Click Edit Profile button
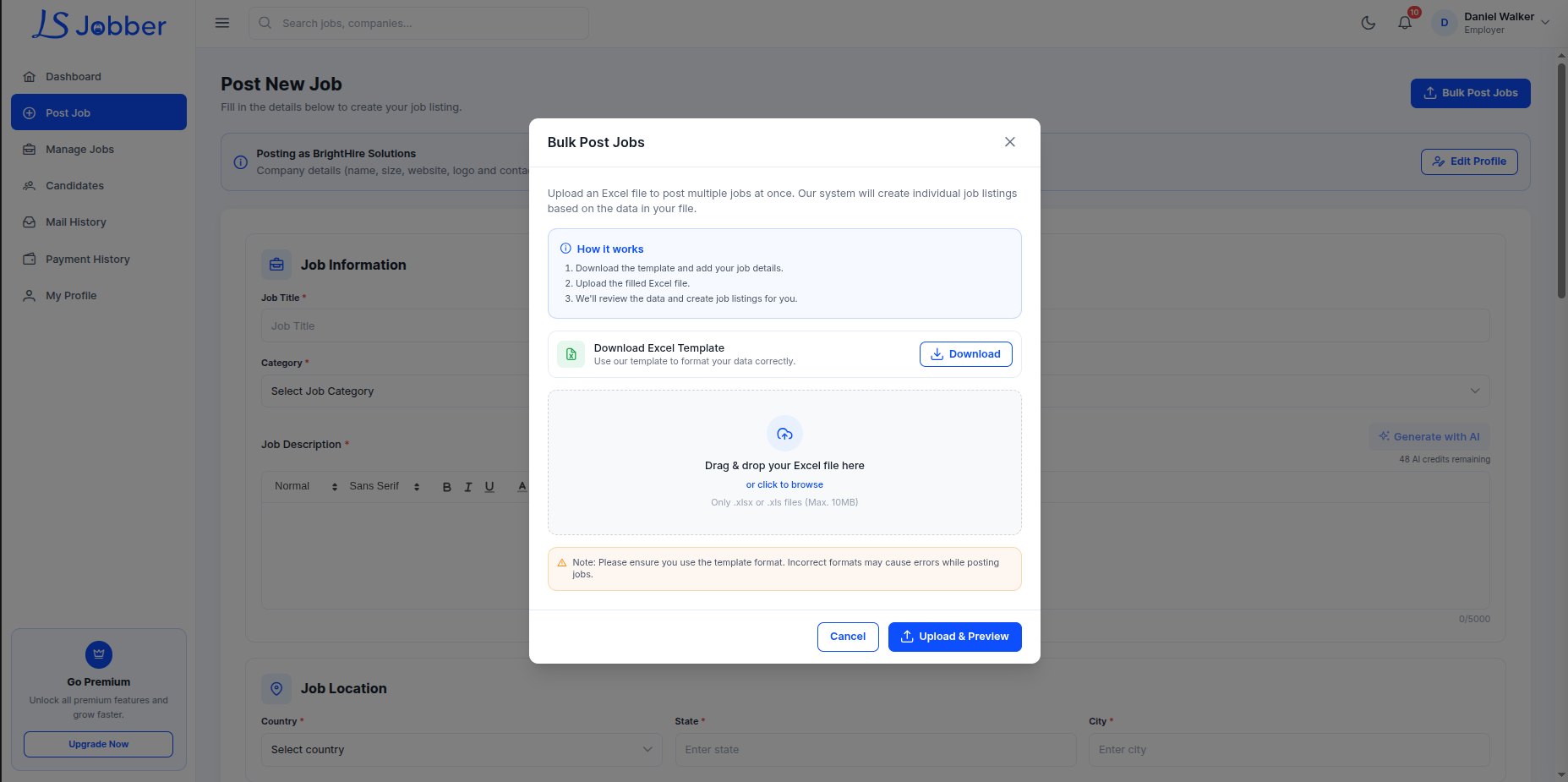Screen dimensions: 1568x782 [1469, 161]
